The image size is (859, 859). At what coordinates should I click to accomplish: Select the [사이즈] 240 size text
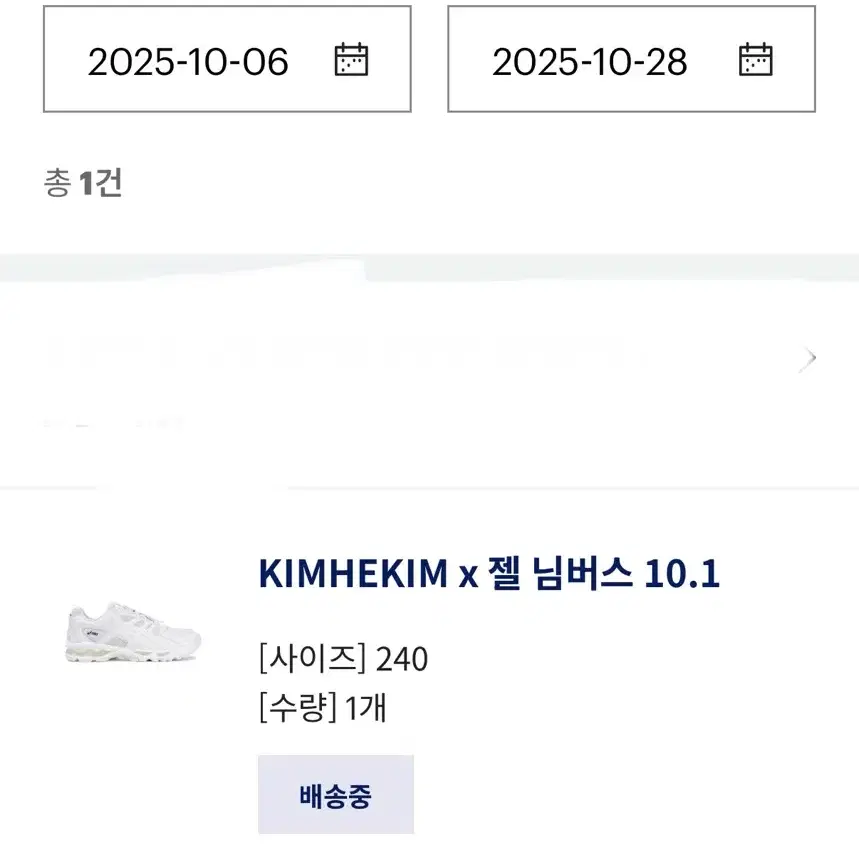tap(343, 658)
